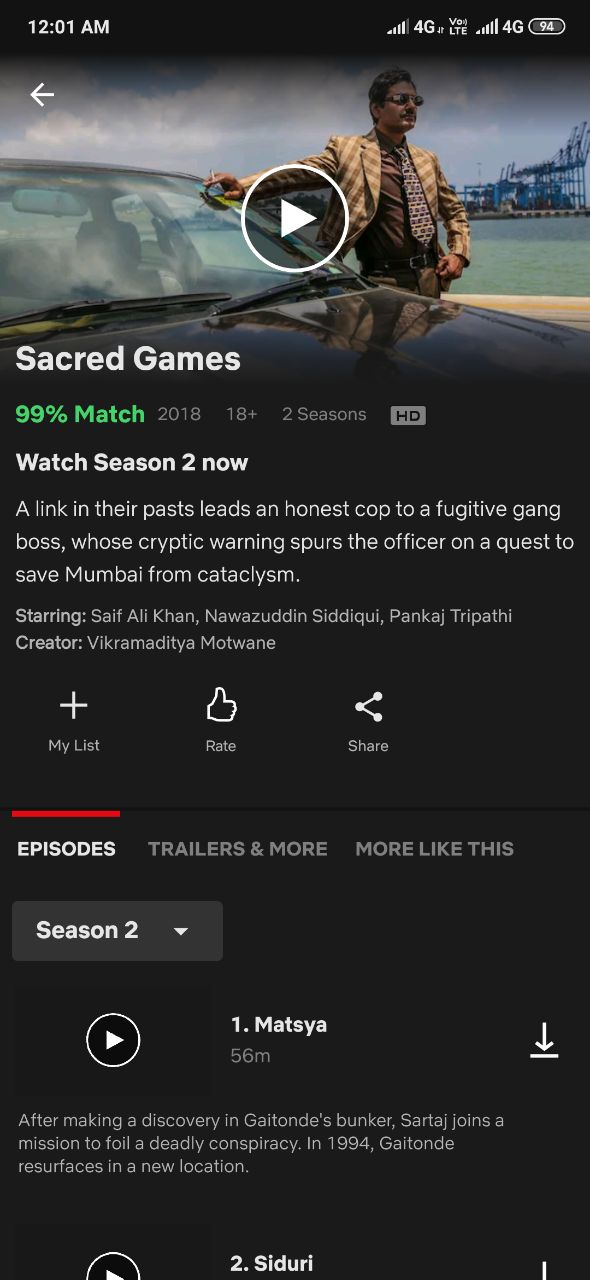Tap the back arrow icon
The width and height of the screenshot is (590, 1280).
42,94
